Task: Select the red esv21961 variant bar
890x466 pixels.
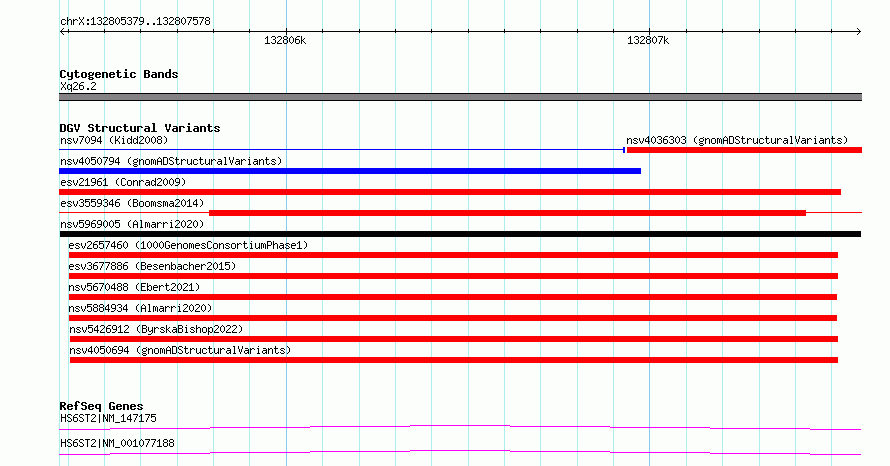Action: 450,192
